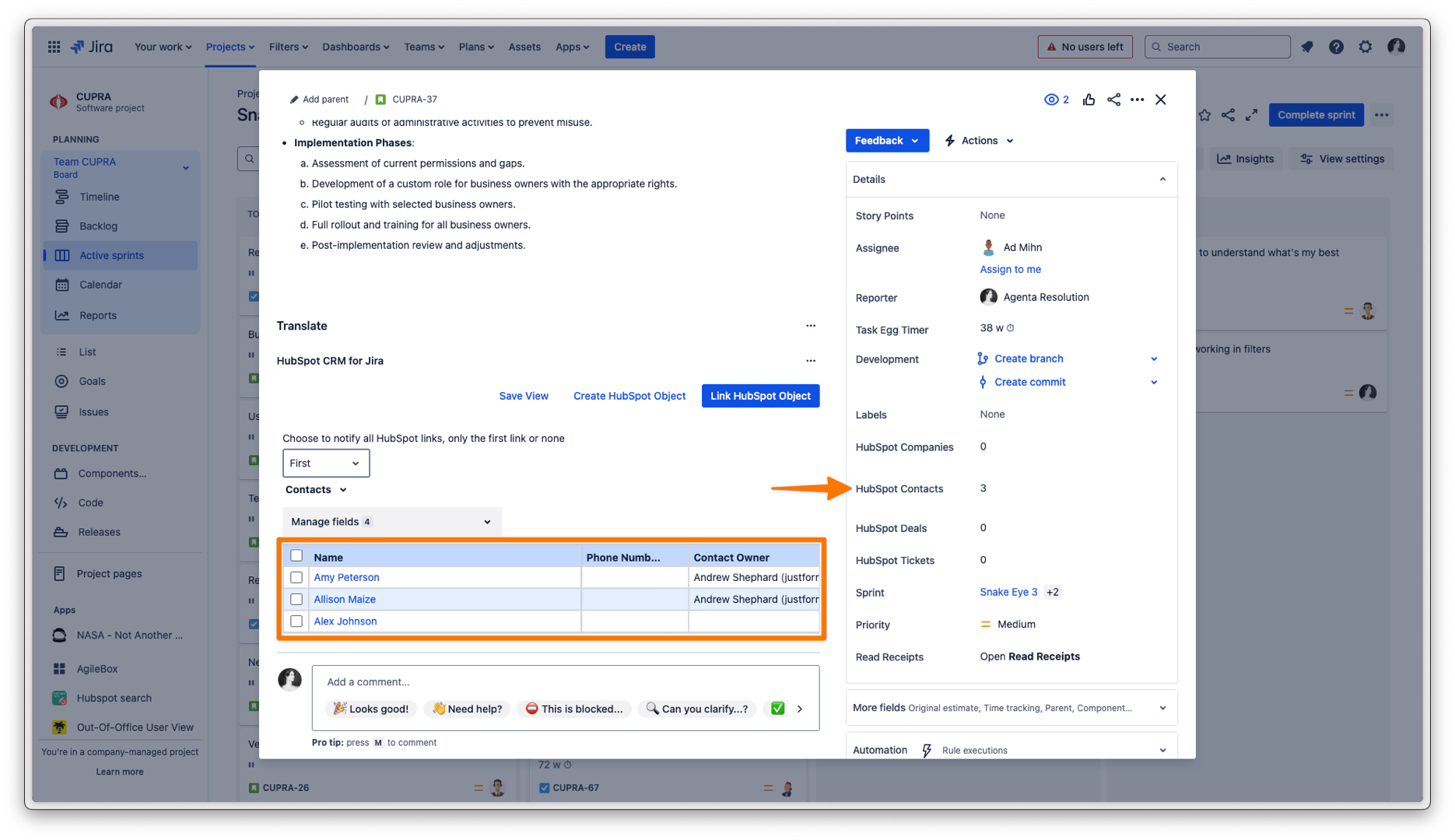Open the settings gear icon

[1366, 47]
